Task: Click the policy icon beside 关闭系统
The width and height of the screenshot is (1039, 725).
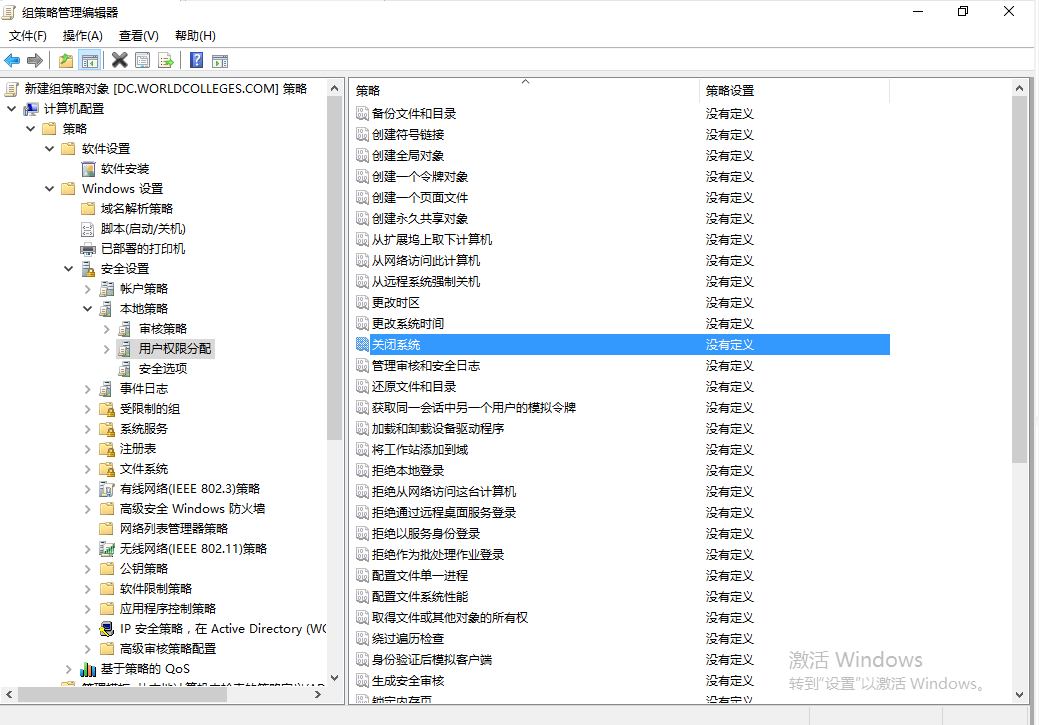Action: (362, 344)
